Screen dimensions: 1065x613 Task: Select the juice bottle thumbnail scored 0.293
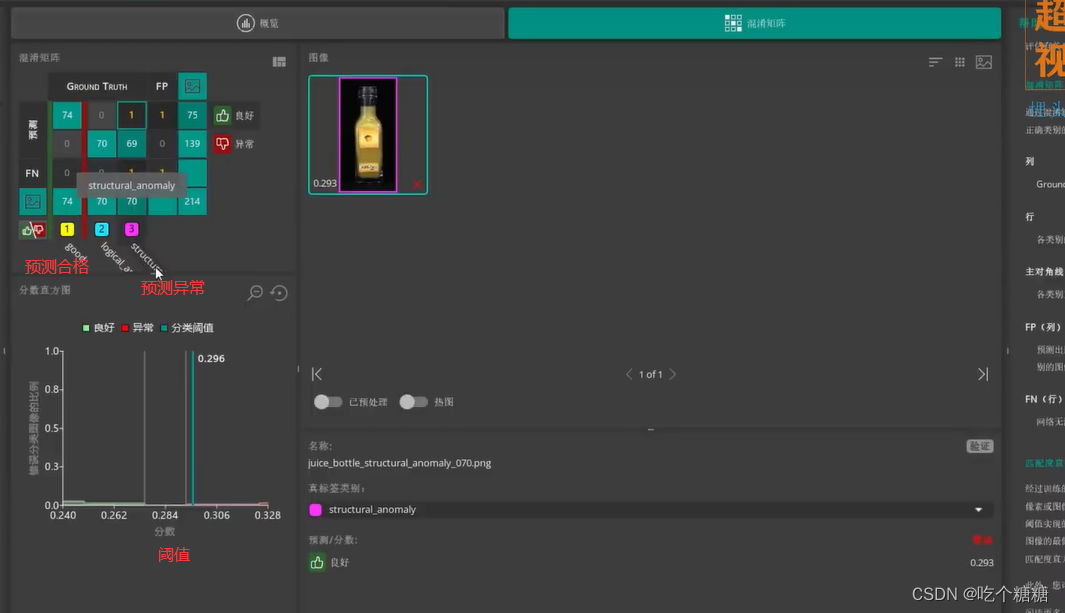tap(368, 134)
